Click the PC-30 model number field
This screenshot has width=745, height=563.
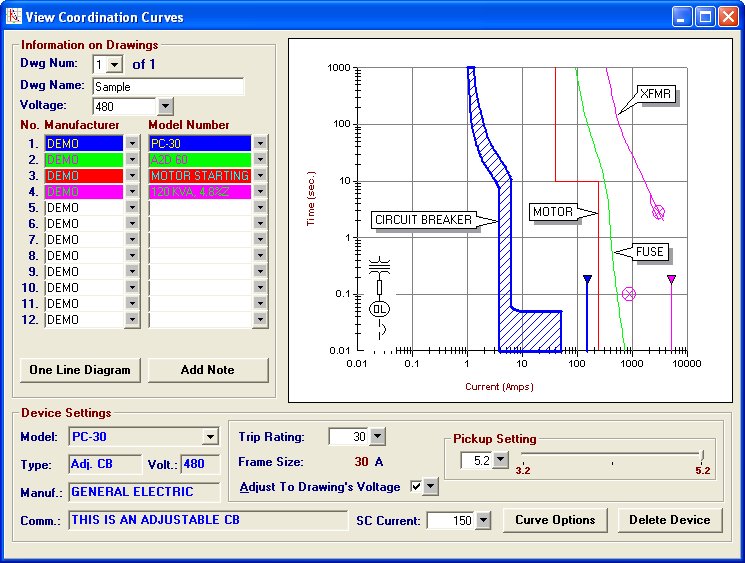[200, 143]
